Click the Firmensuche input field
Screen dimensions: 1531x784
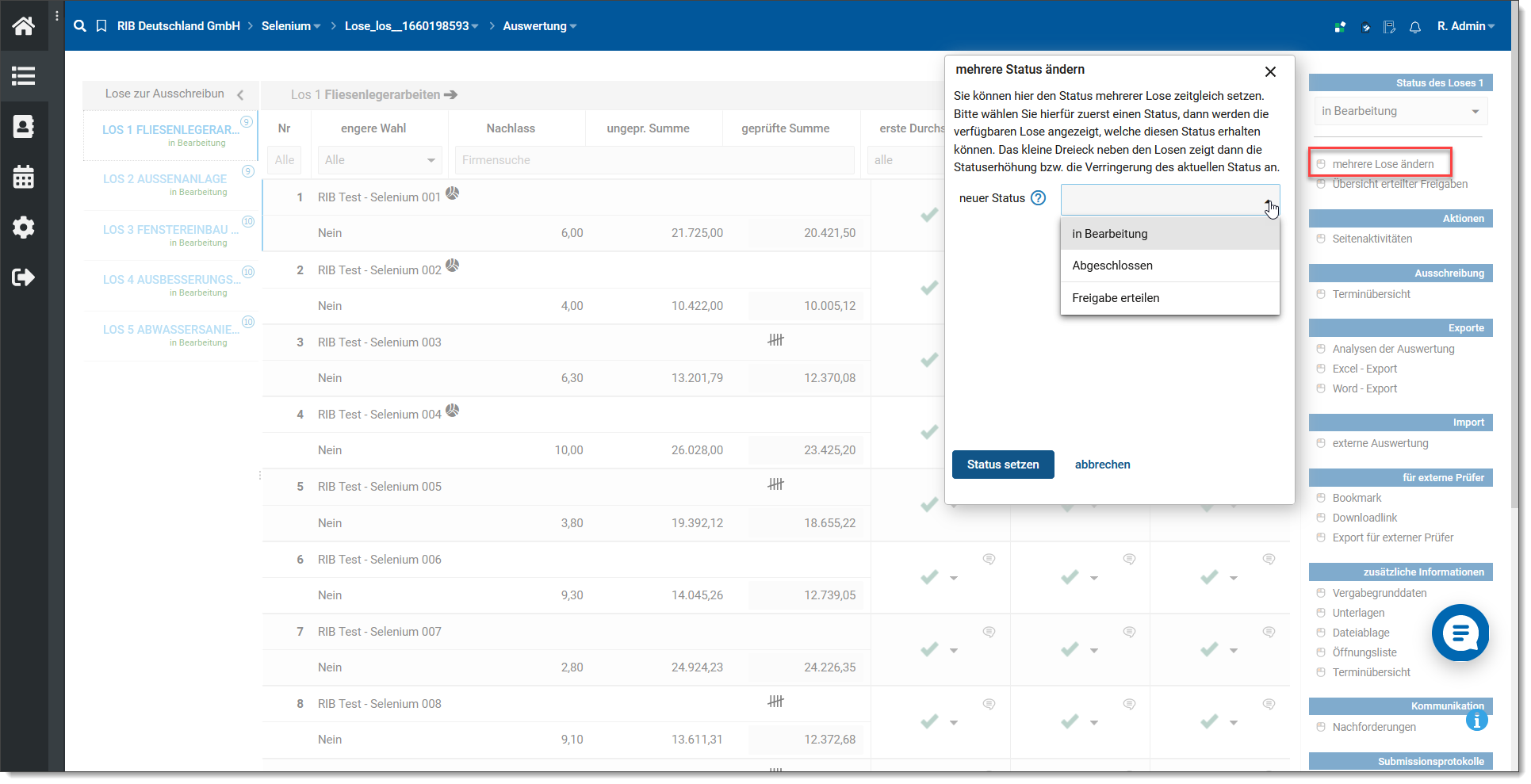point(655,160)
